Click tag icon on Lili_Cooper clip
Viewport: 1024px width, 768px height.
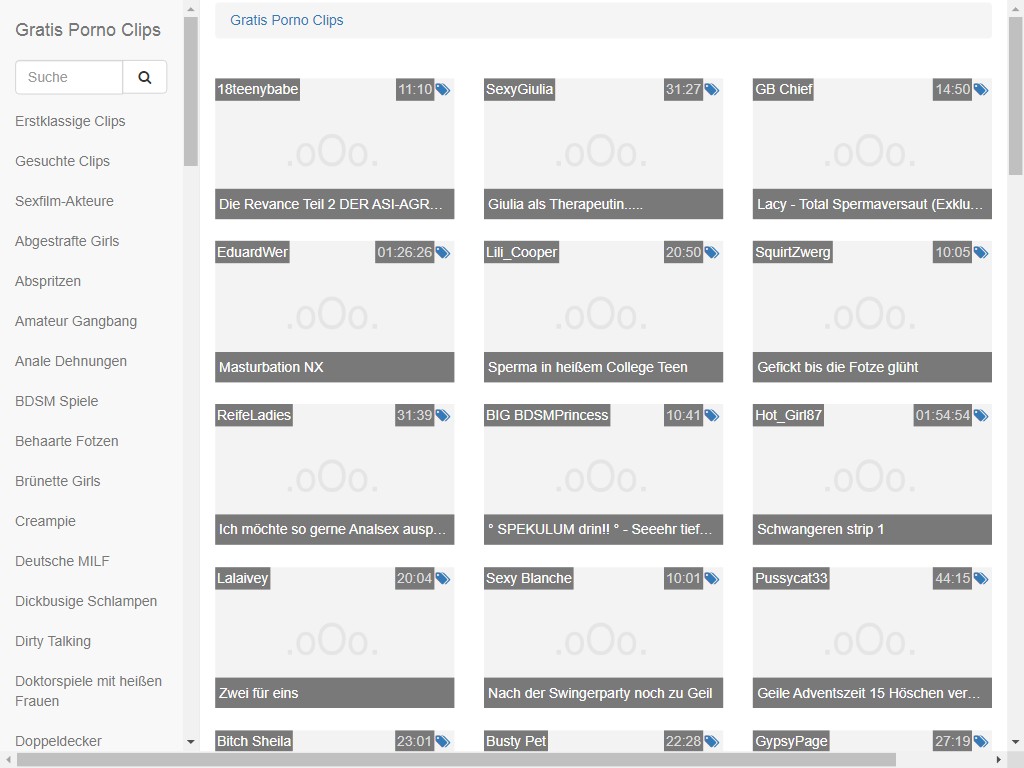tap(712, 253)
